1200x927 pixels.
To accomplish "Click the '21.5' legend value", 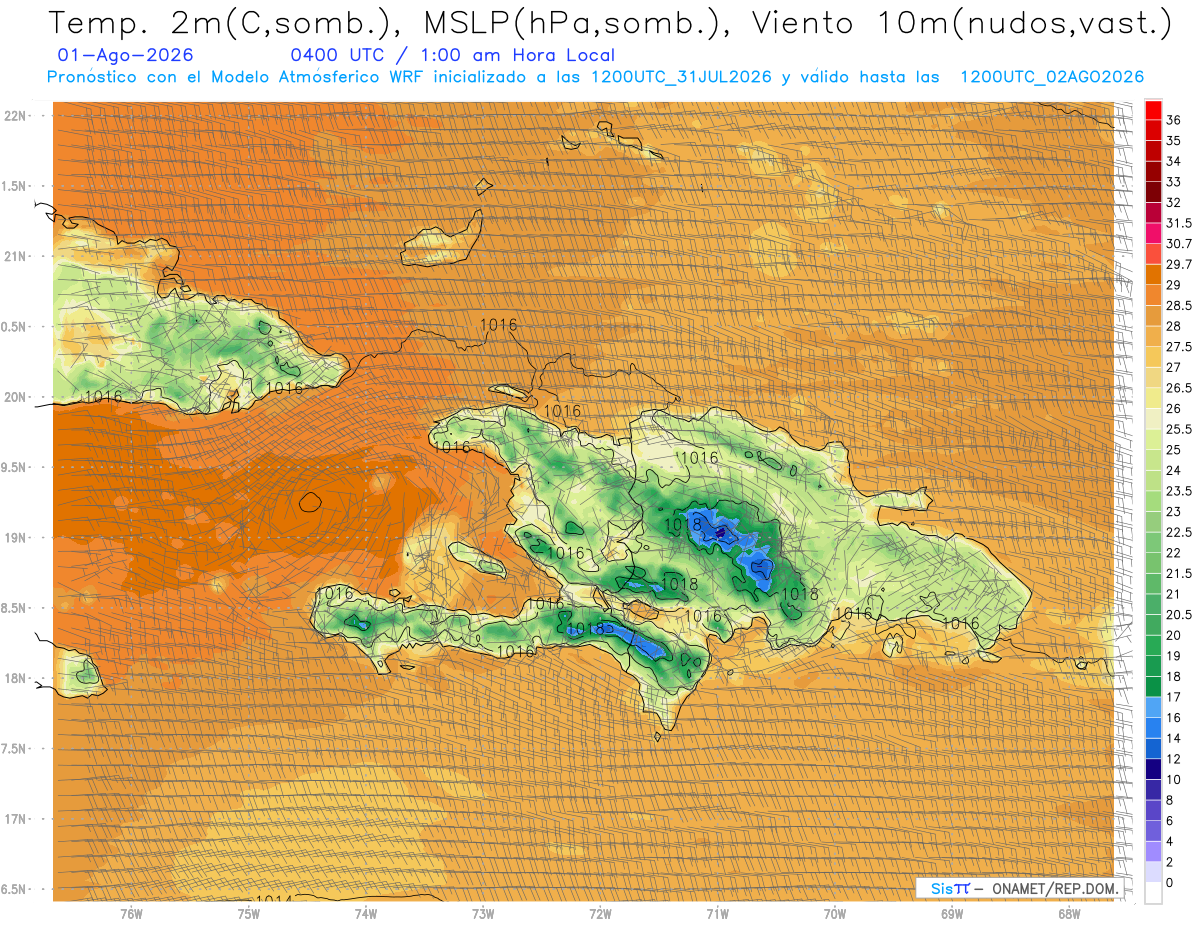I will pos(1179,573).
